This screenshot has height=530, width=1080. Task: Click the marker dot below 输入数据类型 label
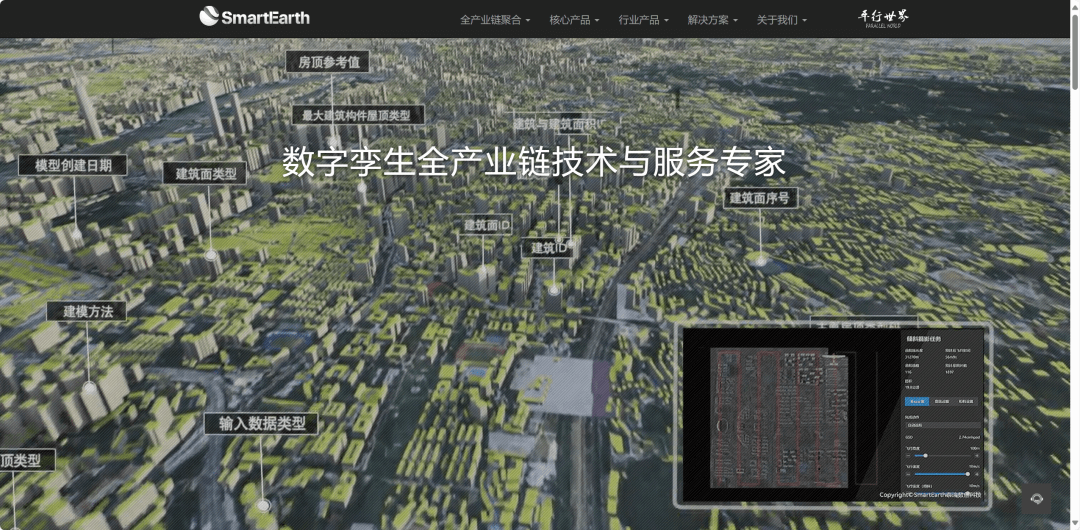click(x=262, y=506)
